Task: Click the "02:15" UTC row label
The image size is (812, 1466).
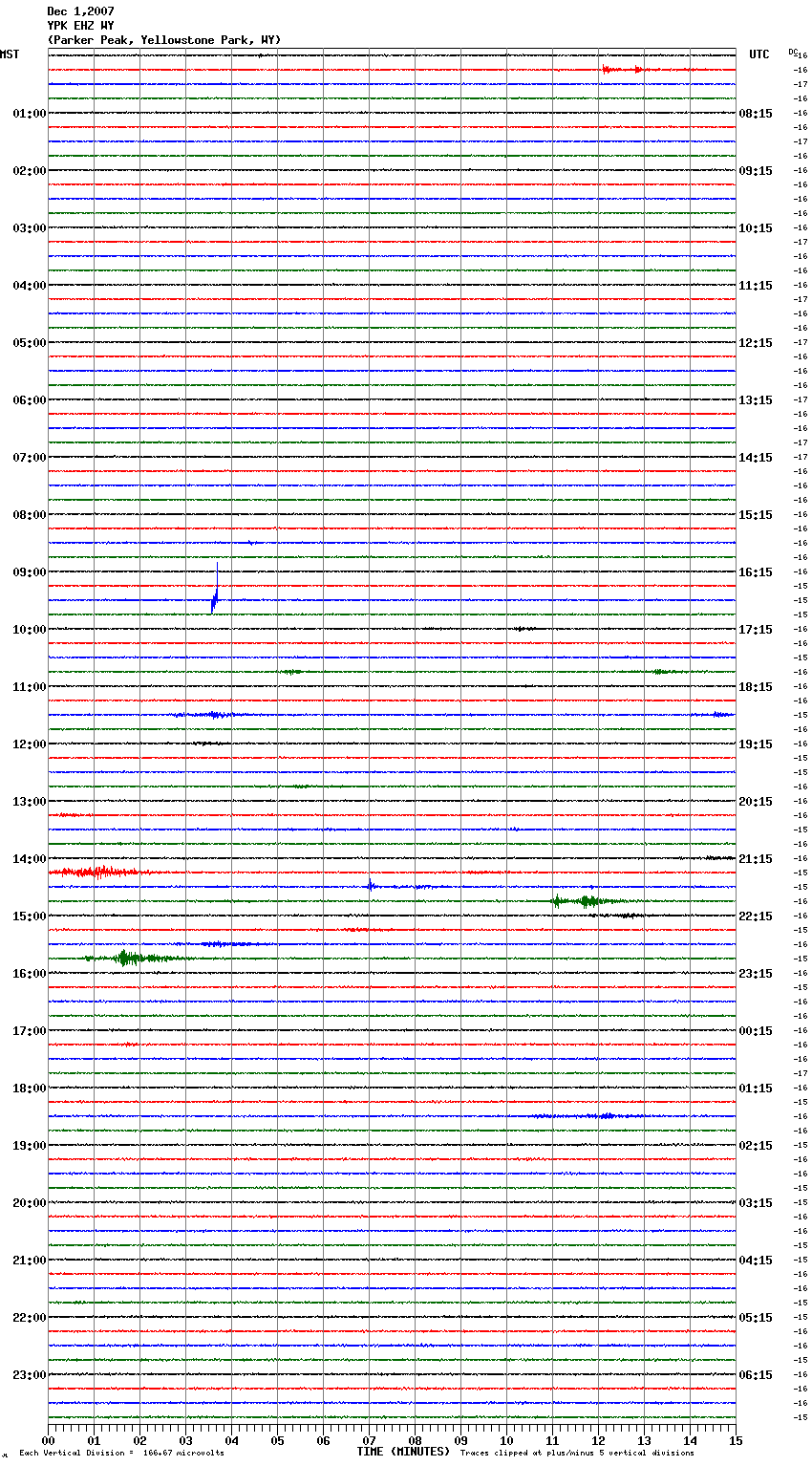Action: point(756,1146)
